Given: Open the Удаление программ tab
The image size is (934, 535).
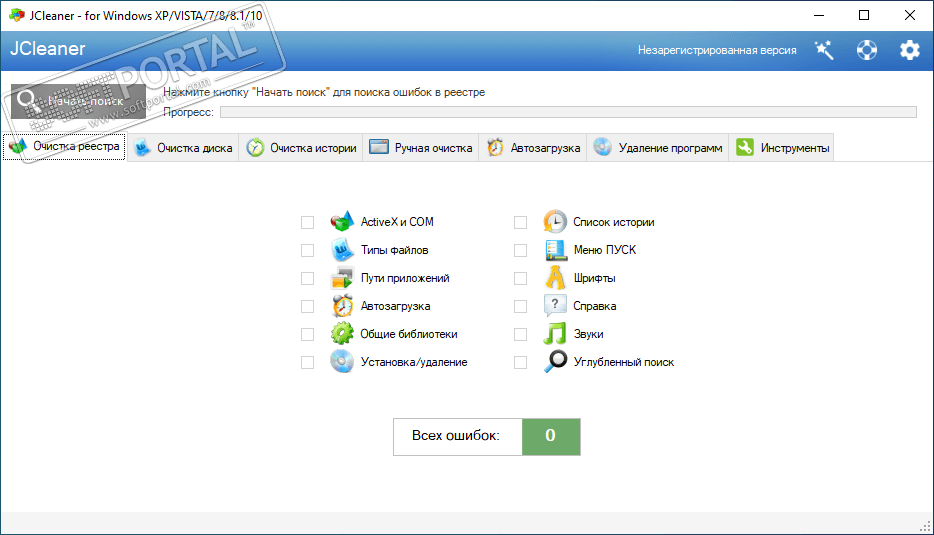Looking at the screenshot, I should click(658, 148).
